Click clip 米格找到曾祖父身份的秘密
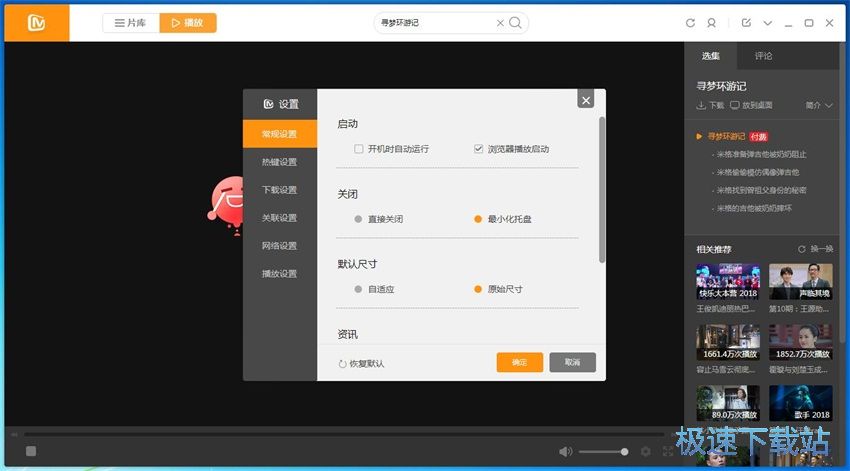The width and height of the screenshot is (850, 471). point(761,190)
